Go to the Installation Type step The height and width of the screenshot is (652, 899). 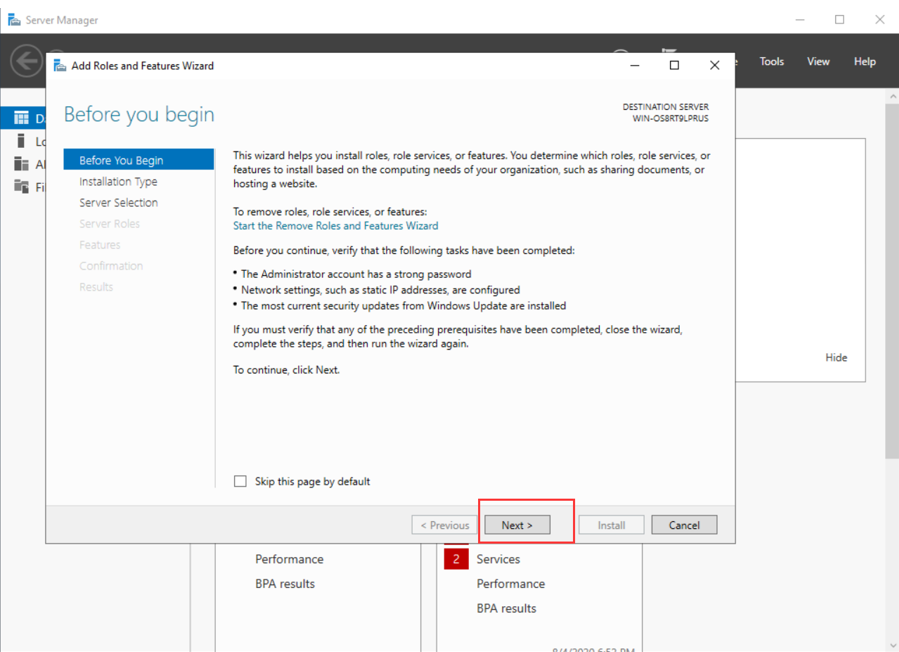tap(118, 181)
